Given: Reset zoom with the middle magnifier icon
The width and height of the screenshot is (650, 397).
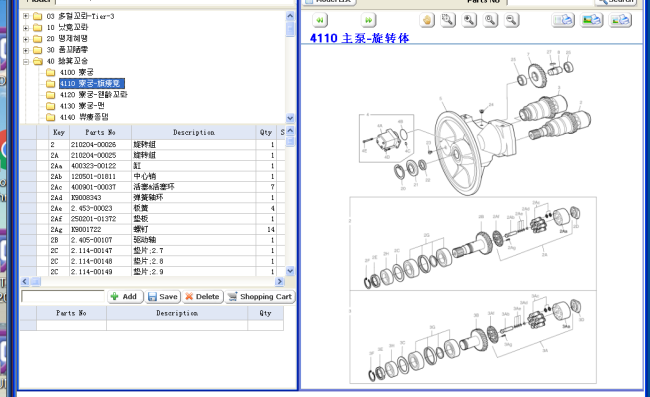Looking at the screenshot, I should click(x=490, y=20).
